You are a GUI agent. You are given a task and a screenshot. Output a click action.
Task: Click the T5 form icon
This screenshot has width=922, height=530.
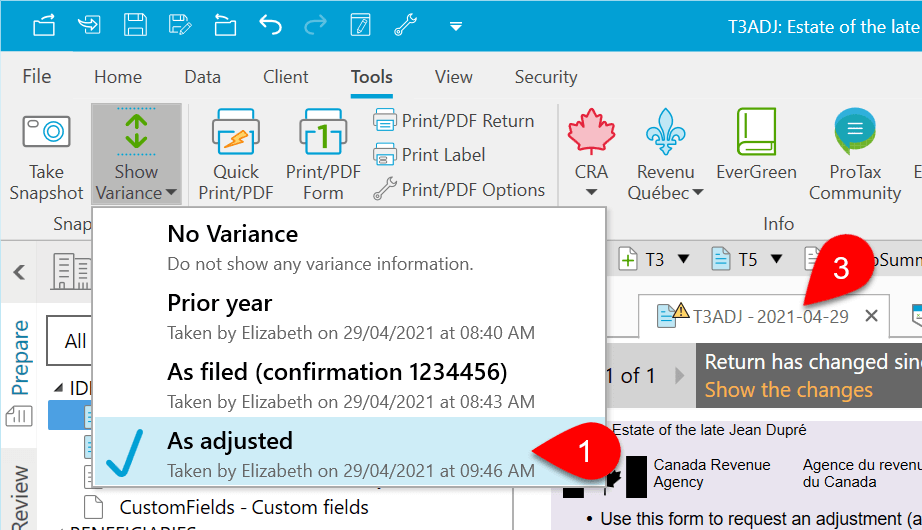(x=720, y=259)
